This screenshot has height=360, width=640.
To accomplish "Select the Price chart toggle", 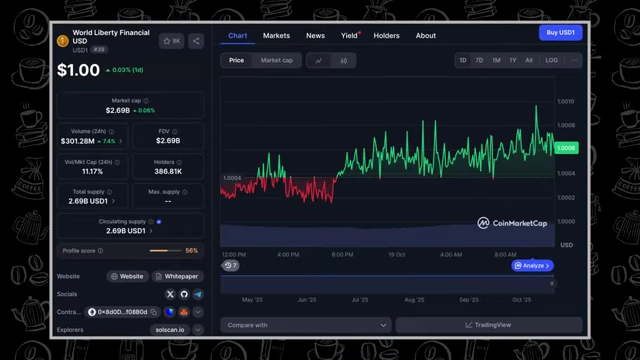I will [x=236, y=60].
